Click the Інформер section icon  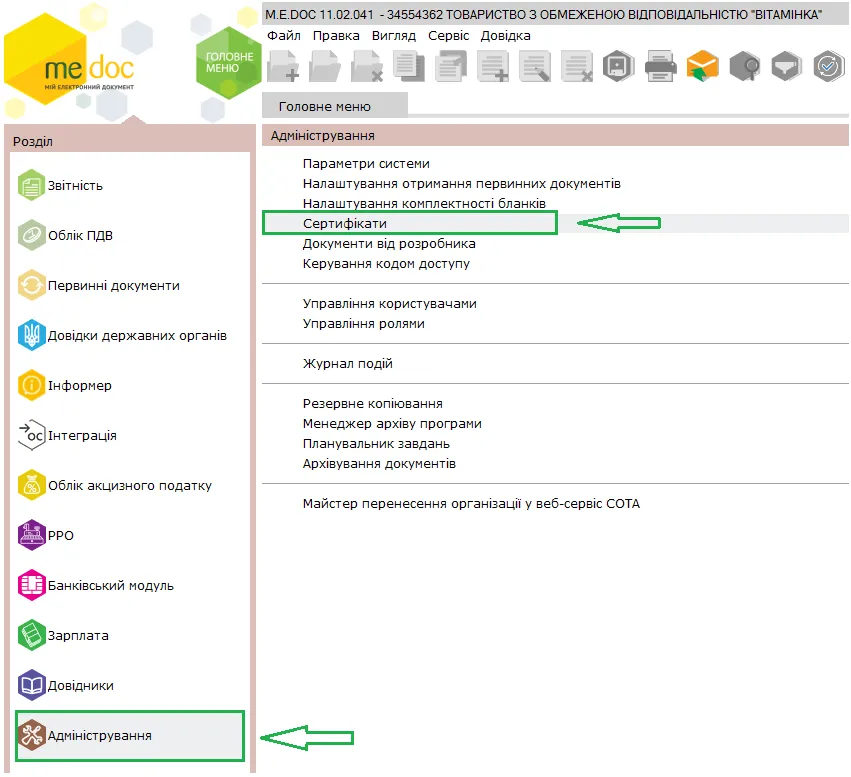[31, 385]
